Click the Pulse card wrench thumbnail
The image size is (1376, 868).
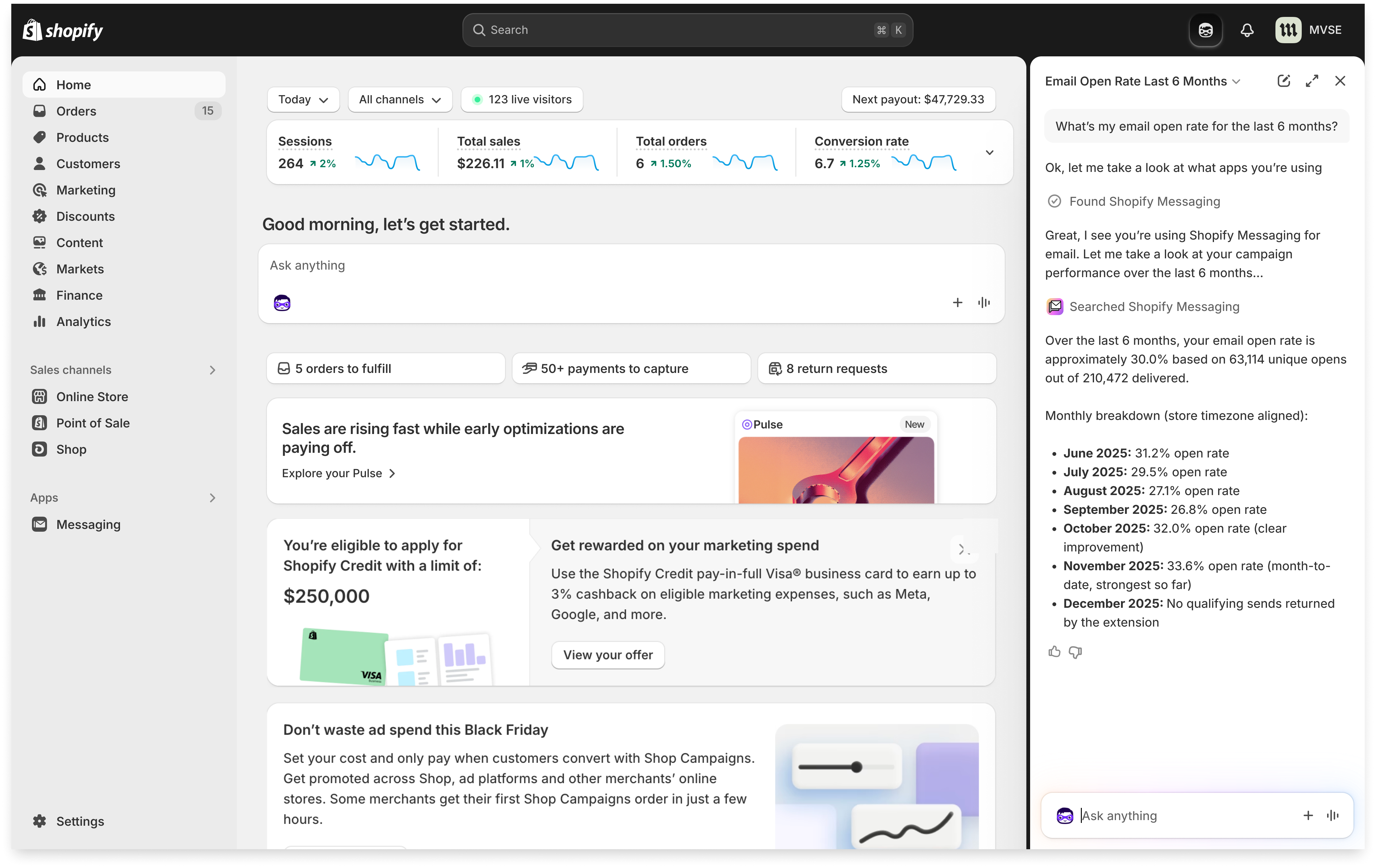(836, 469)
